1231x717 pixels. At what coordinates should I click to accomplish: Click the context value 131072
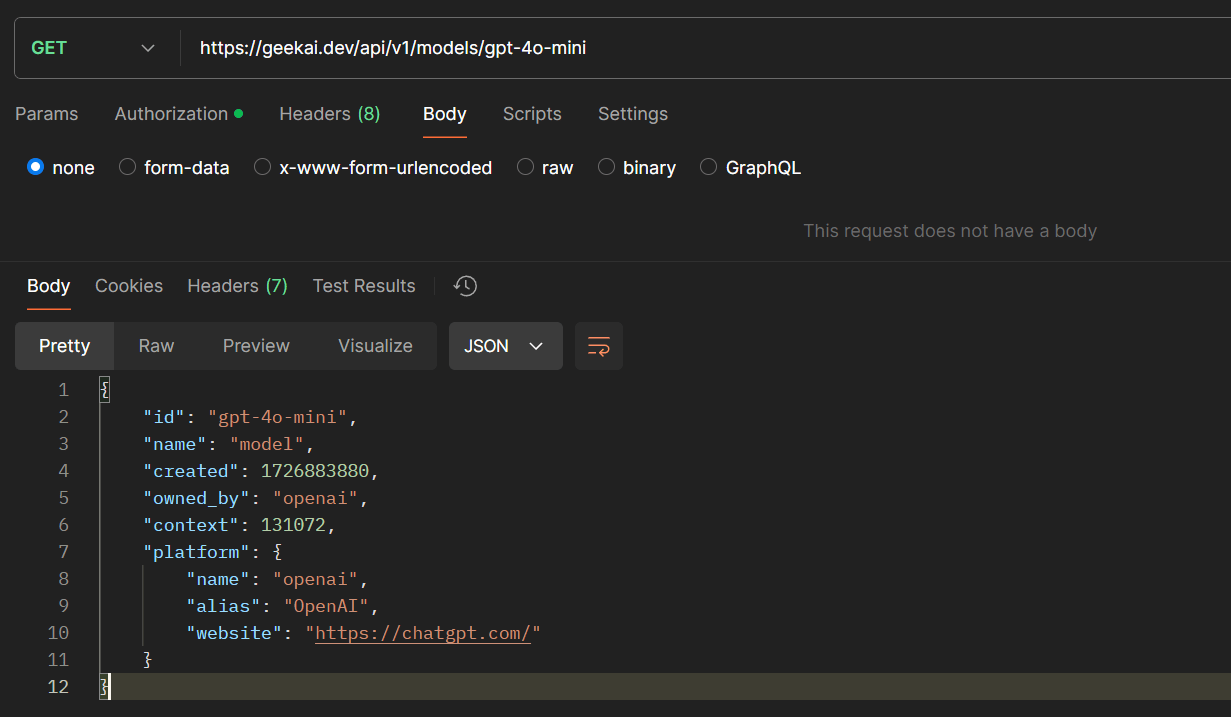tap(293, 525)
